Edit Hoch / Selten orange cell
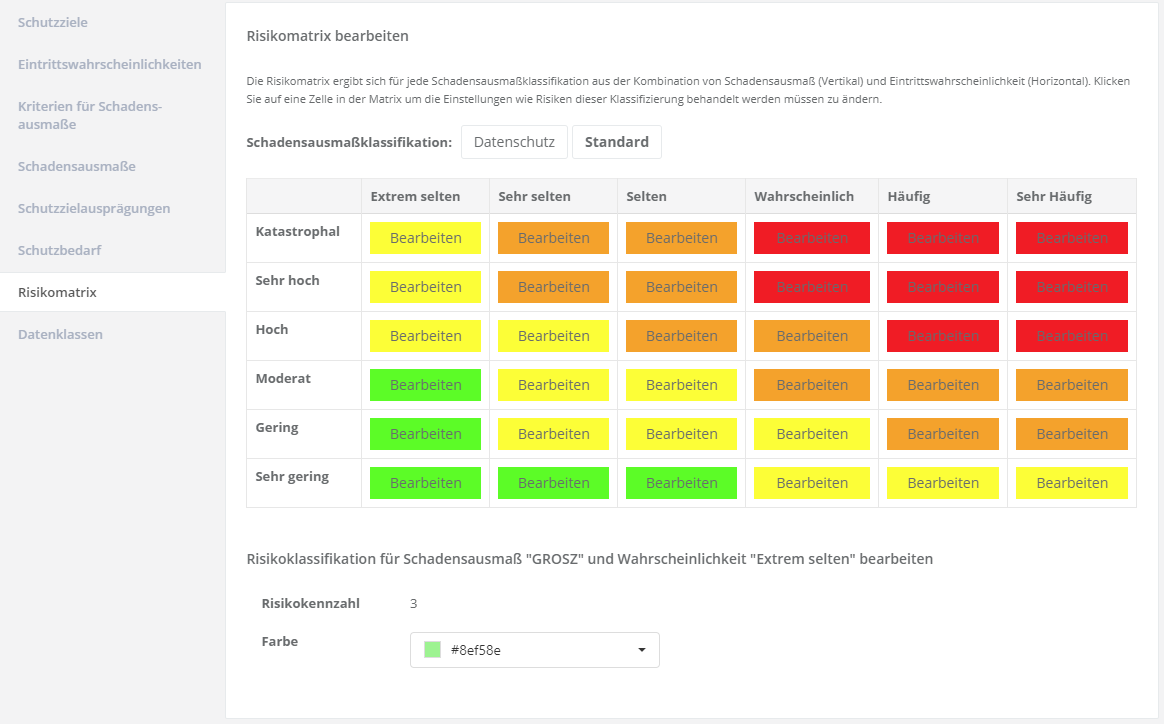This screenshot has width=1164, height=724. (681, 336)
